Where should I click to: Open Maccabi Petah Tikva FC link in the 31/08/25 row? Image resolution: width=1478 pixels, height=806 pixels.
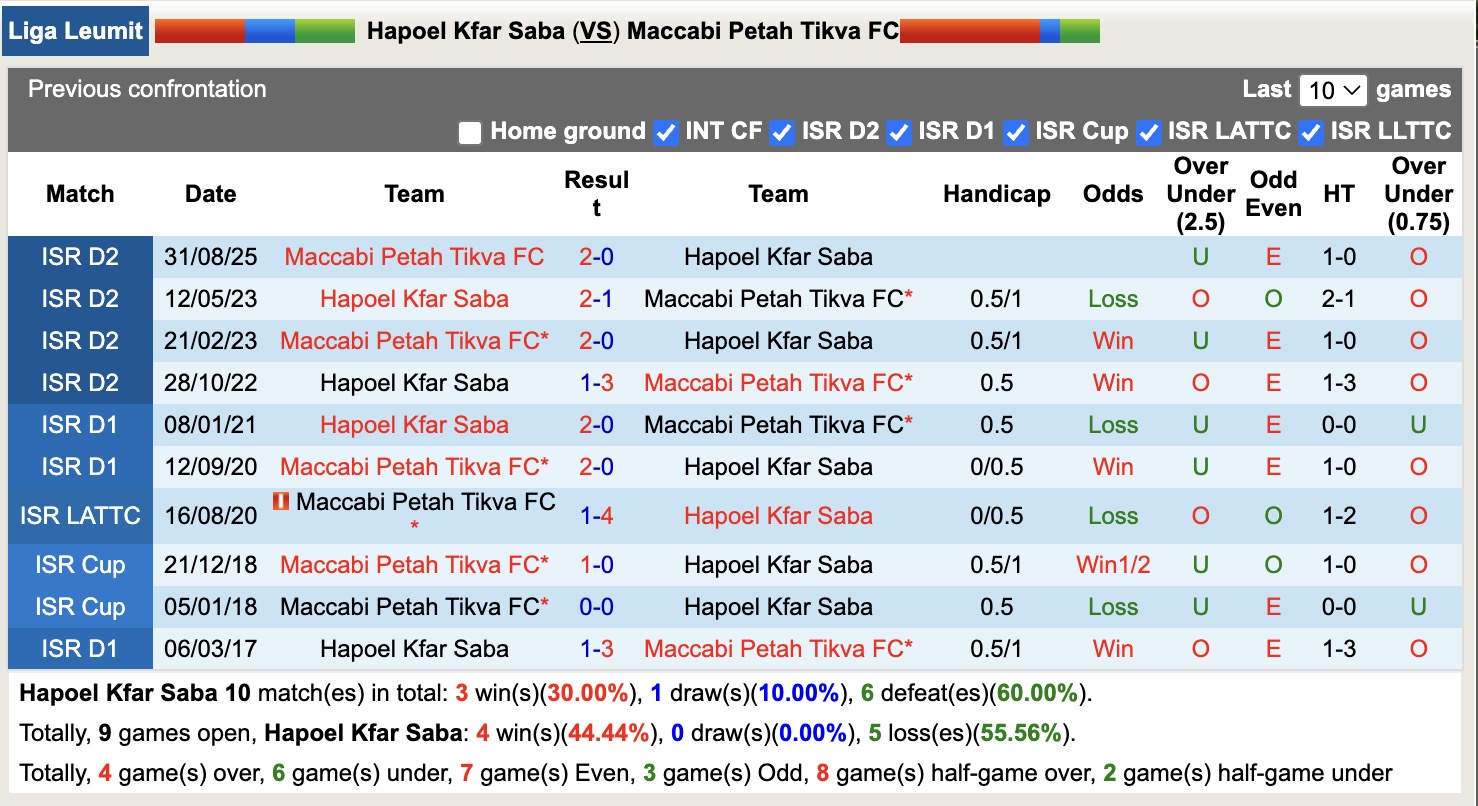(x=414, y=256)
